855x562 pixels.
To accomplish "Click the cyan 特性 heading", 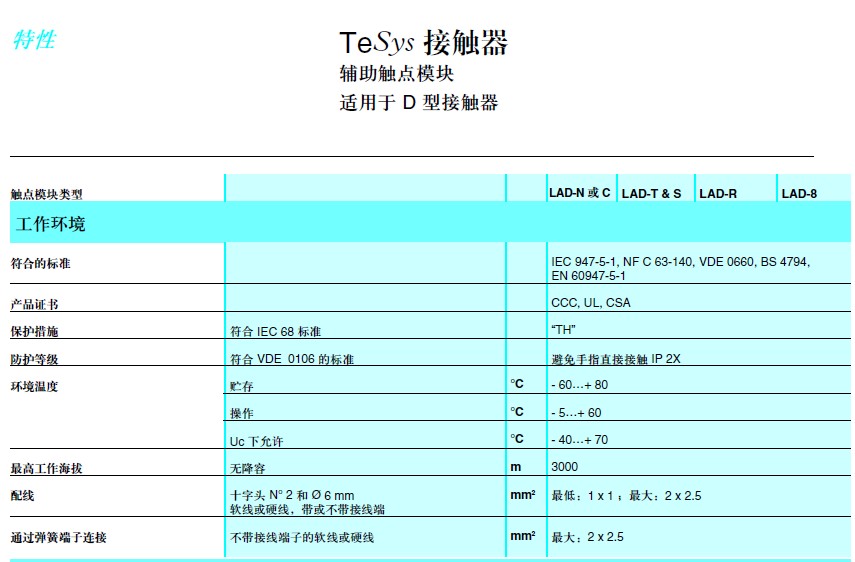I will tap(34, 39).
